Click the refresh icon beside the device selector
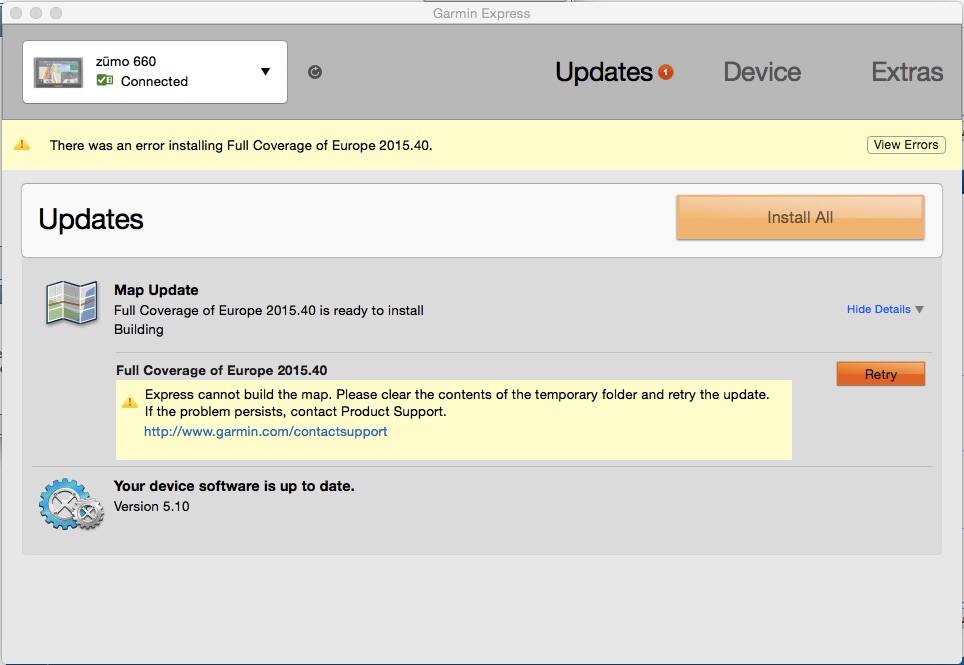This screenshot has height=665, width=964. (315, 72)
